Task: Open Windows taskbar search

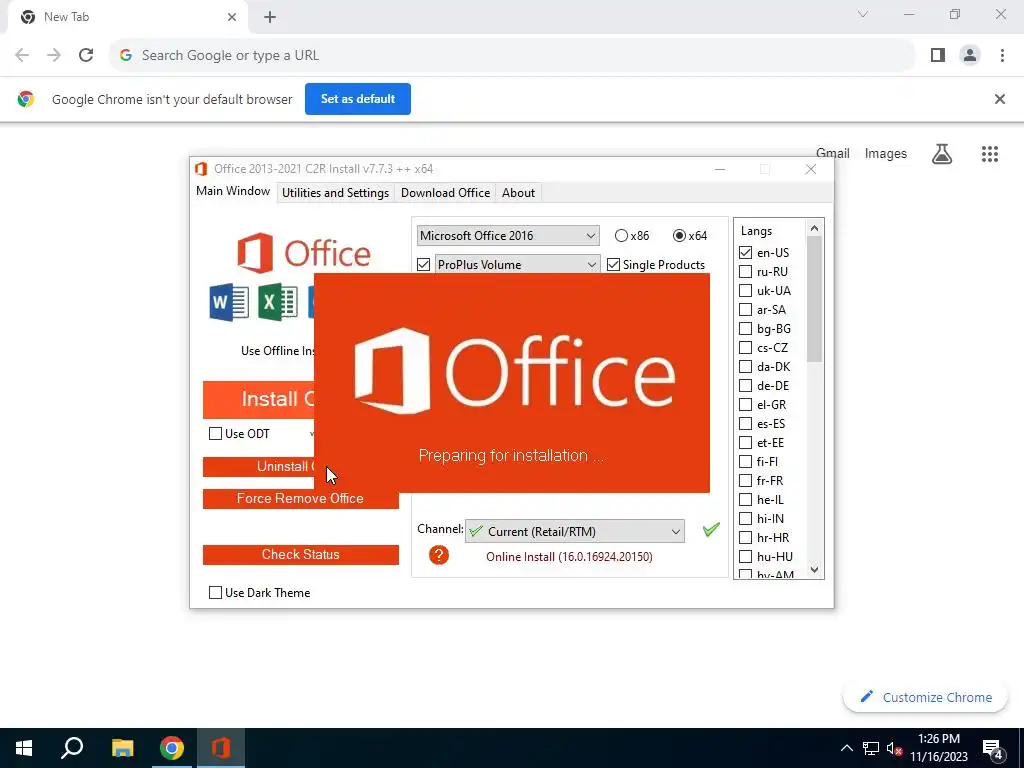Action: (72, 748)
